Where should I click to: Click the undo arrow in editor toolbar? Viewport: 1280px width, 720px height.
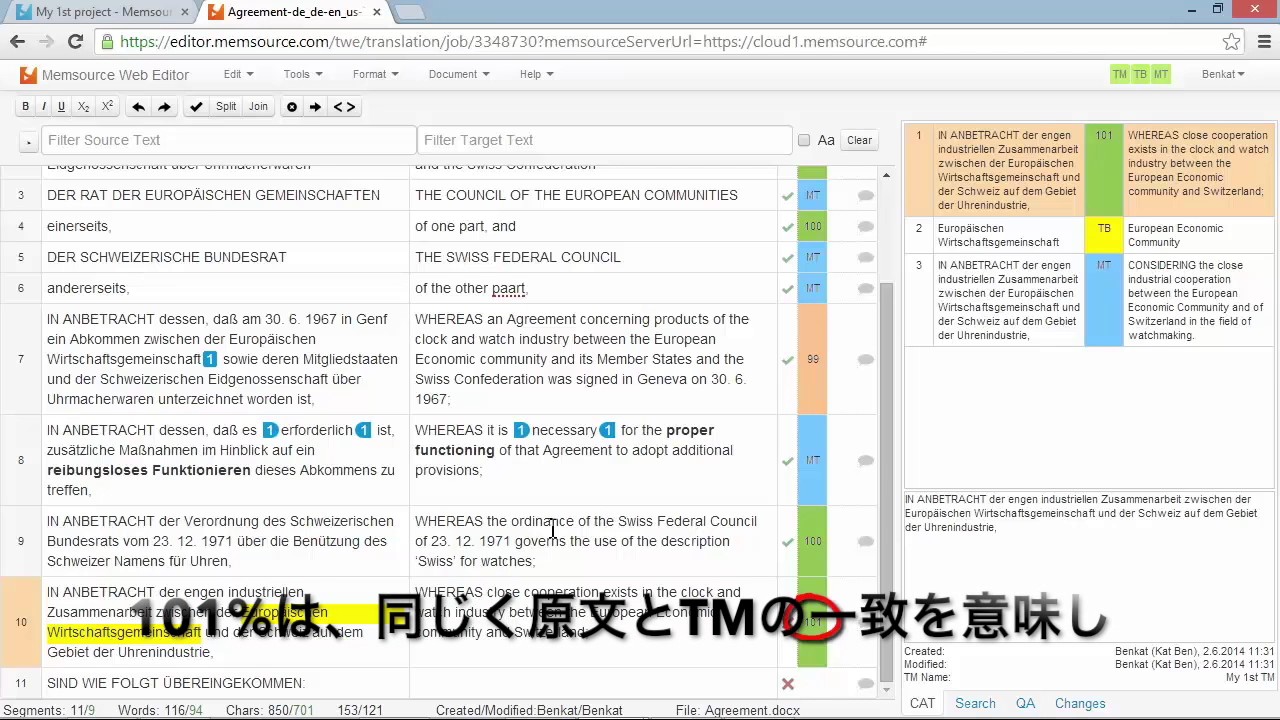tap(139, 107)
